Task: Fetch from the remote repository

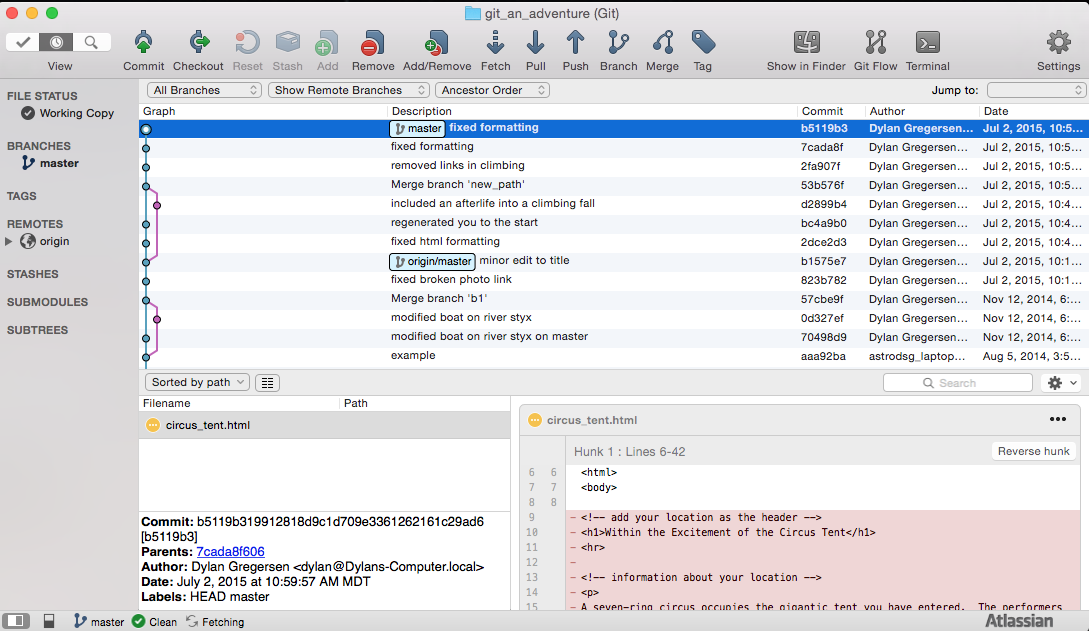Action: (495, 51)
